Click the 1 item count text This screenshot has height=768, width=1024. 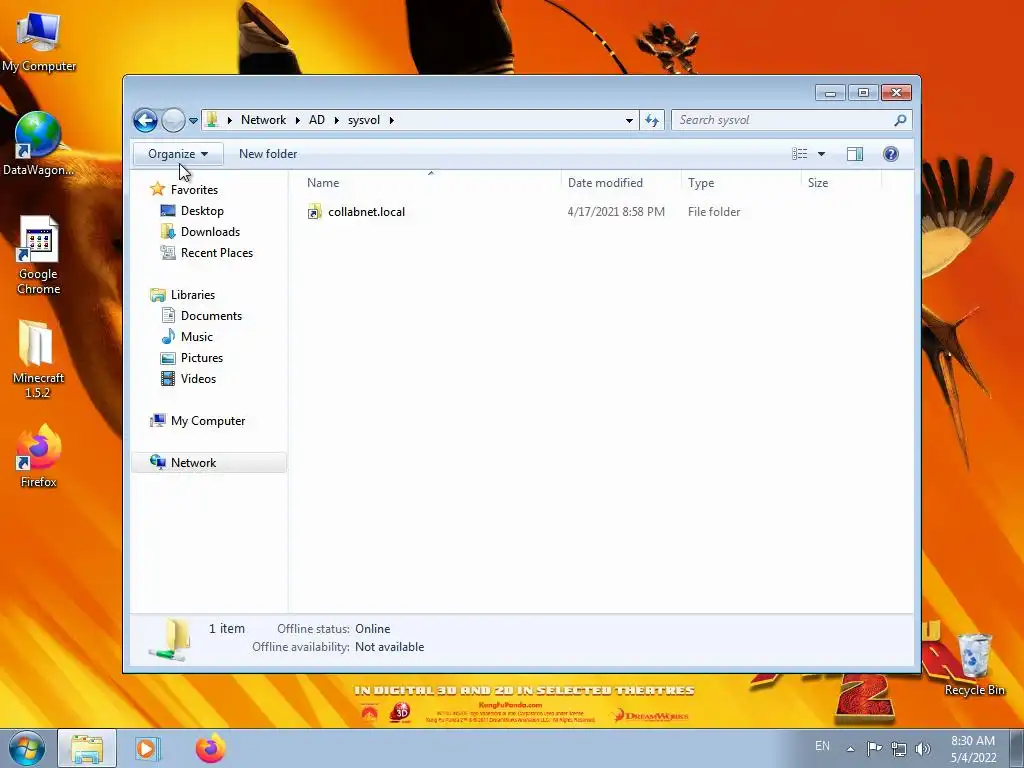(x=227, y=629)
